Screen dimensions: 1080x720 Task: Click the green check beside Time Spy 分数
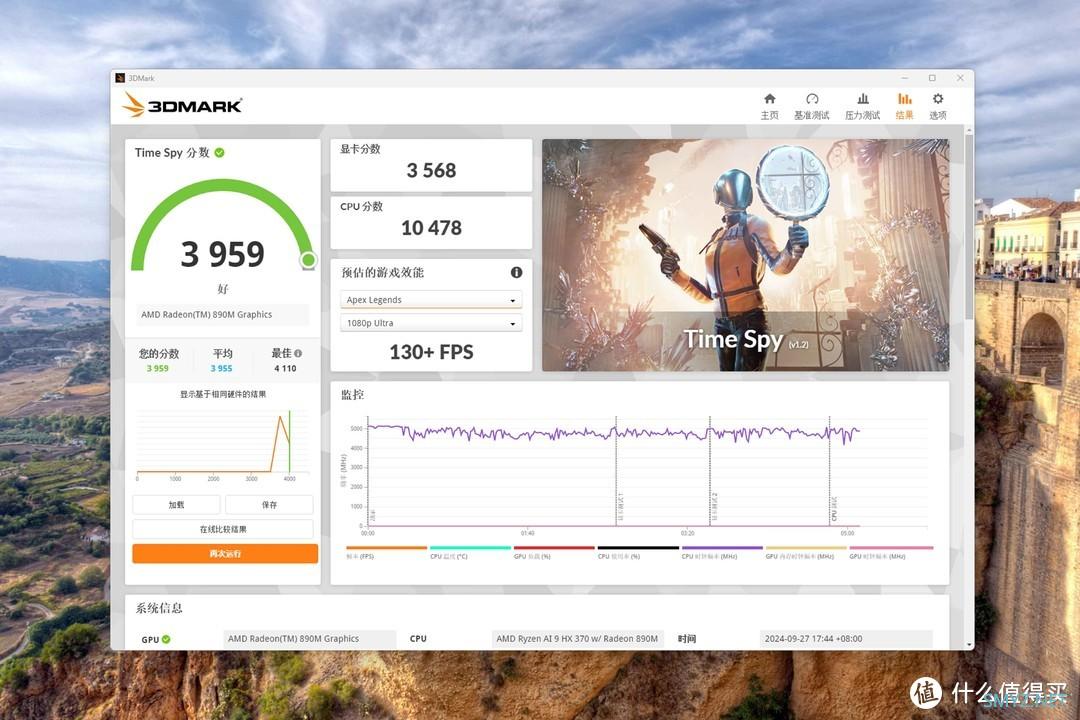(x=220, y=152)
